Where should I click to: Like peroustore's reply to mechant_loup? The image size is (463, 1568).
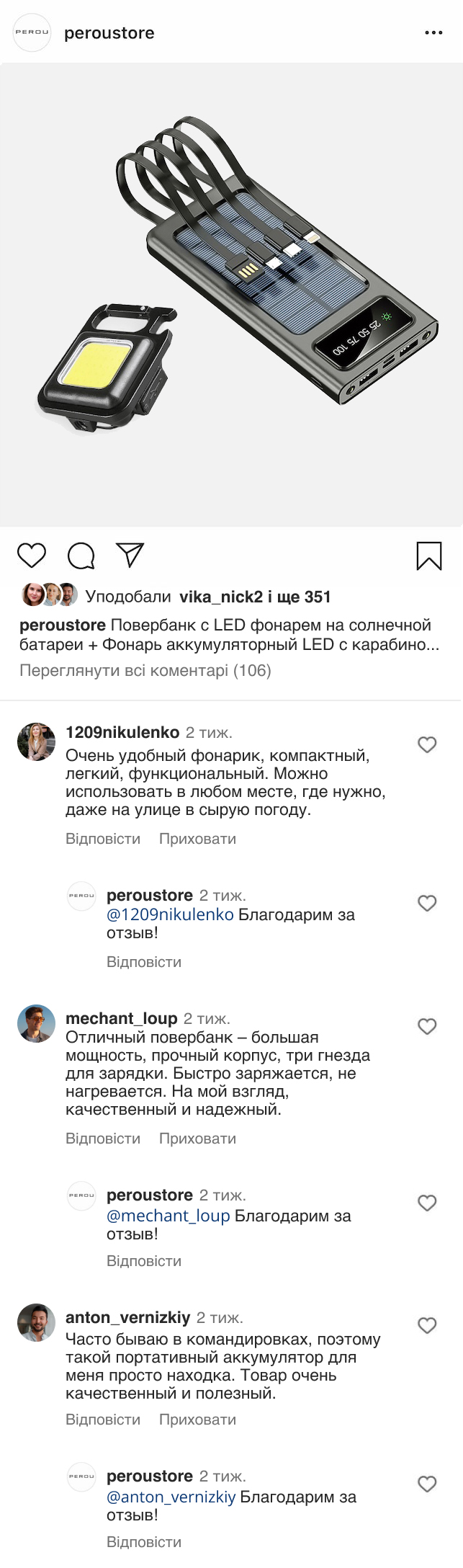point(427,1203)
